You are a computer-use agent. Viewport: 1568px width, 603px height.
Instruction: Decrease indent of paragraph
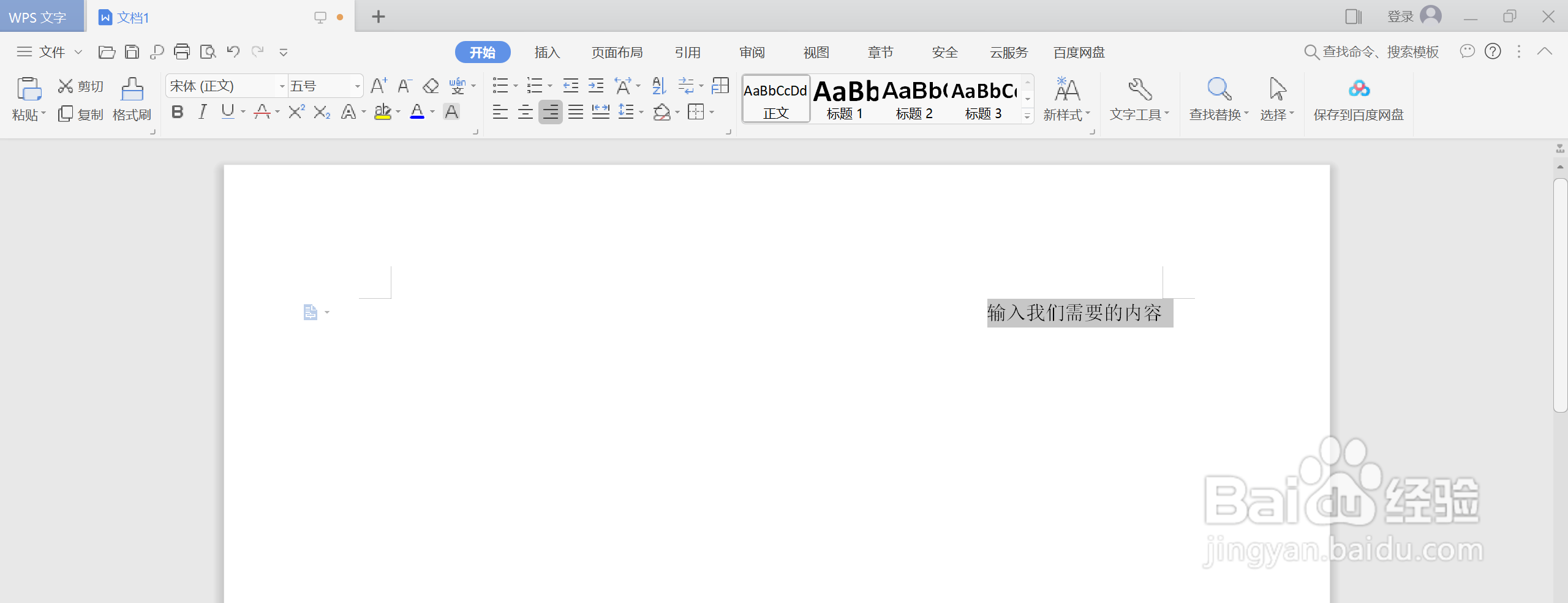click(571, 86)
